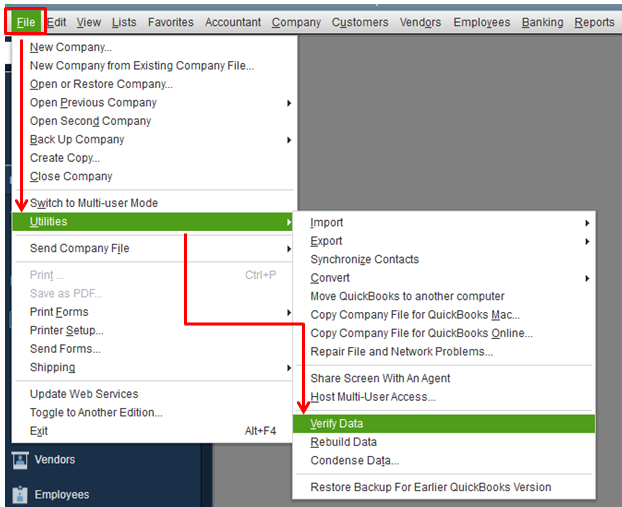This screenshot has height=507, width=622.
Task: Choose Move QuickBooks to another computer
Action: pyautogui.click(x=444, y=296)
